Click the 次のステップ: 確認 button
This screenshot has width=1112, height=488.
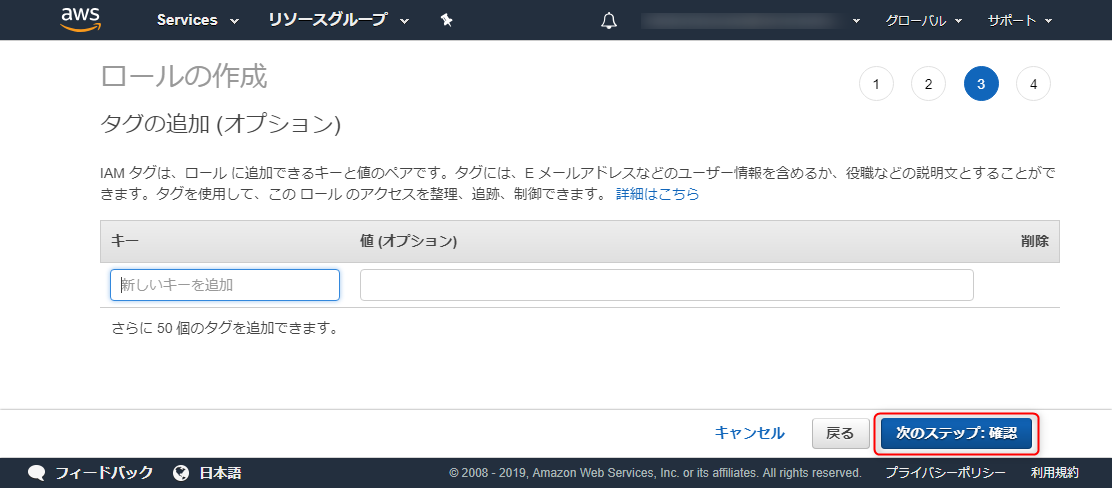click(x=957, y=433)
